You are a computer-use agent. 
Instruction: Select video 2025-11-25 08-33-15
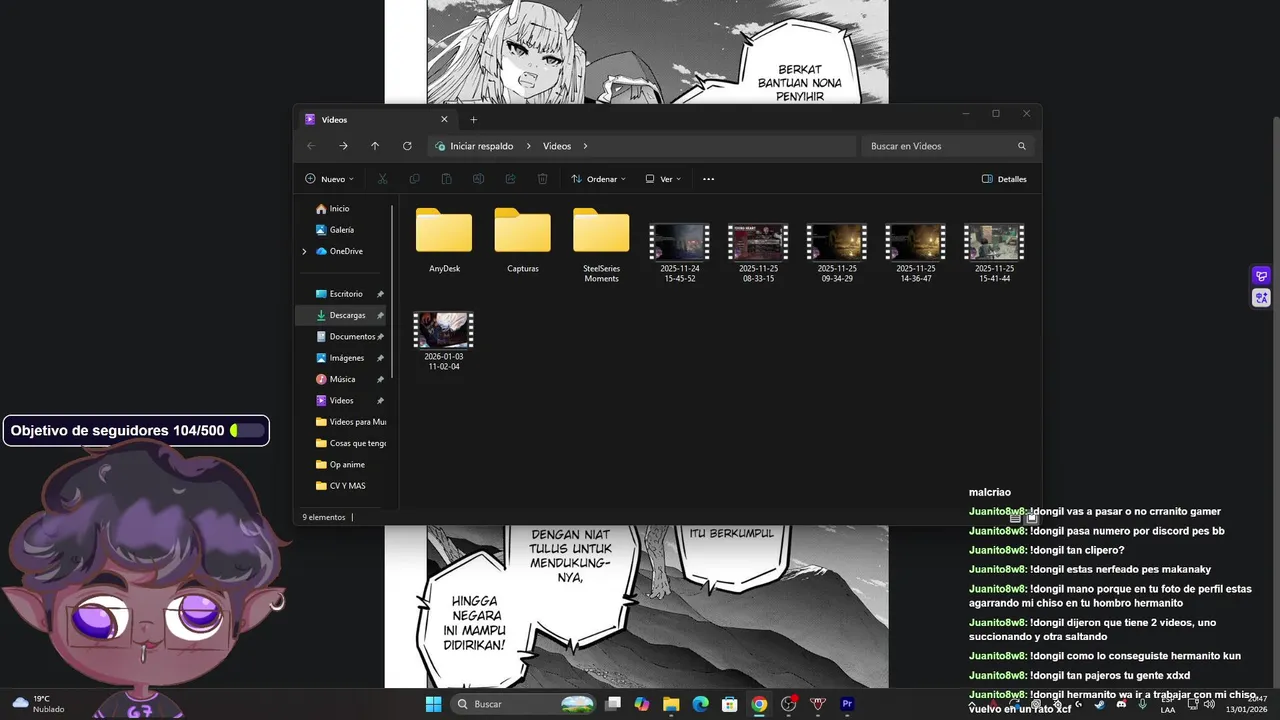pos(757,252)
